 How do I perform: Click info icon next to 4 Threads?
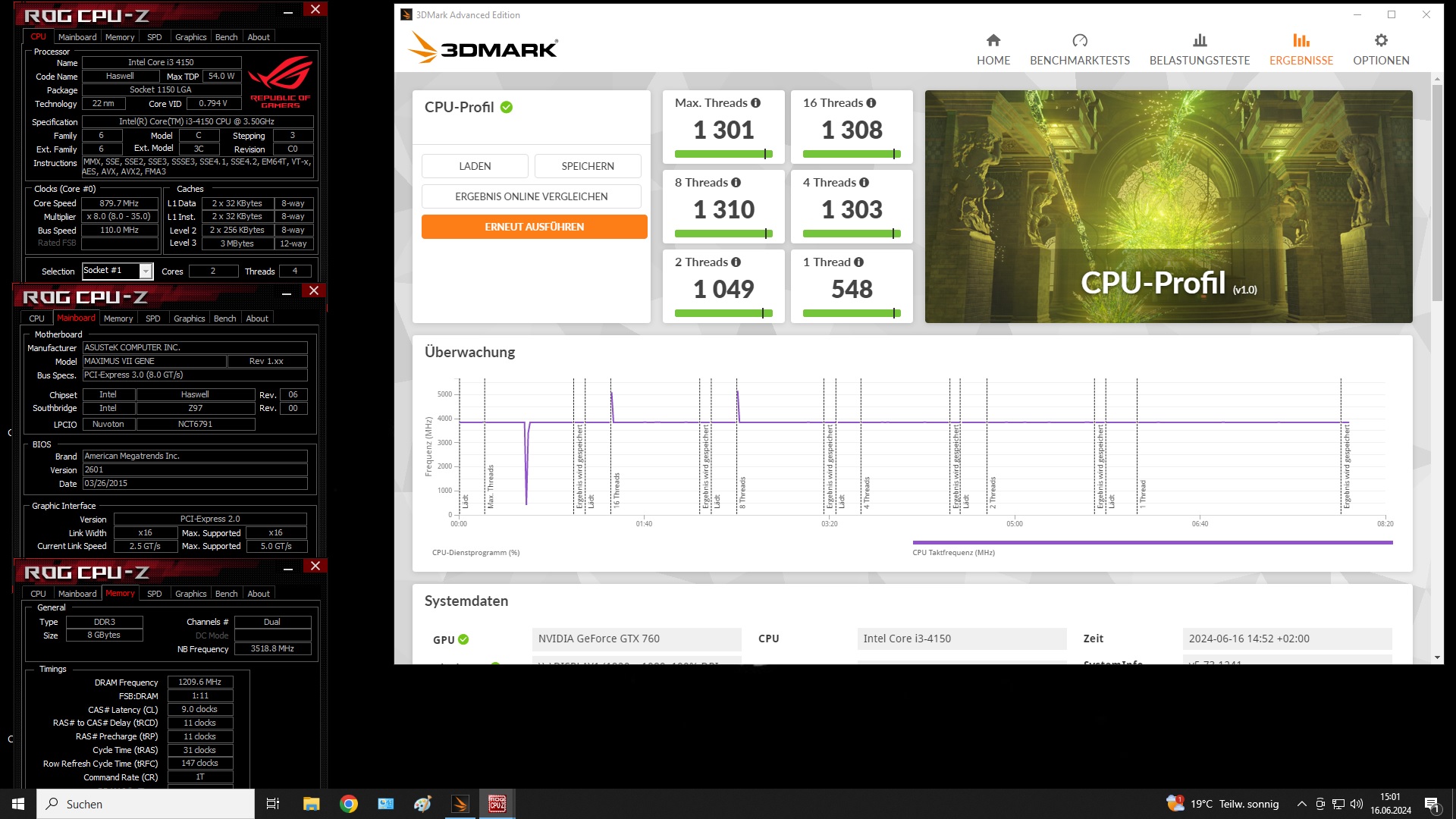click(864, 183)
